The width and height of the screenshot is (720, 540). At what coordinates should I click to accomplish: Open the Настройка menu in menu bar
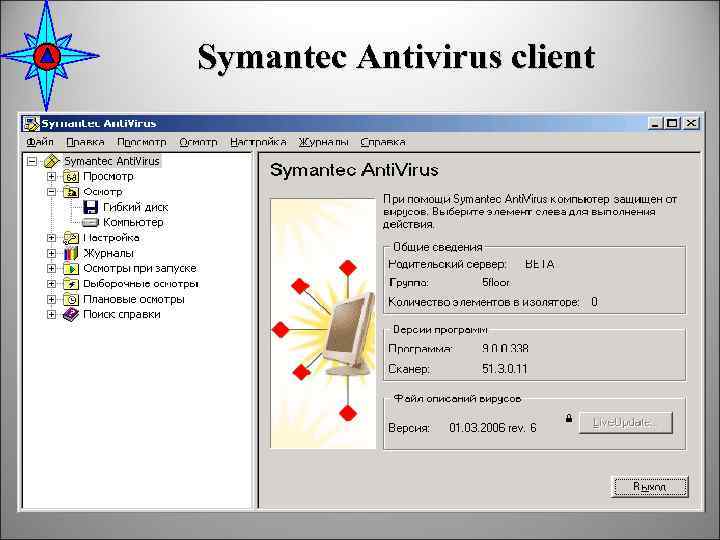(258, 142)
